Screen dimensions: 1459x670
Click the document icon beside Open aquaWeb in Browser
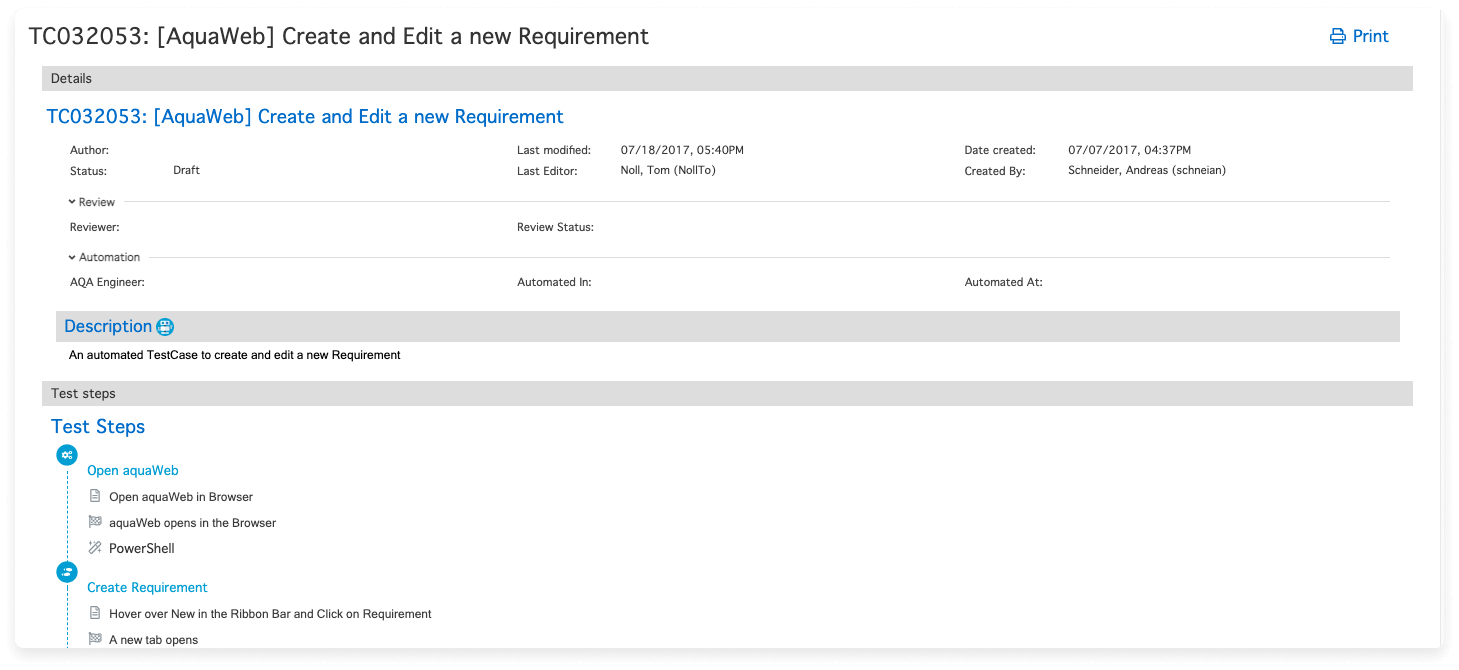point(95,496)
